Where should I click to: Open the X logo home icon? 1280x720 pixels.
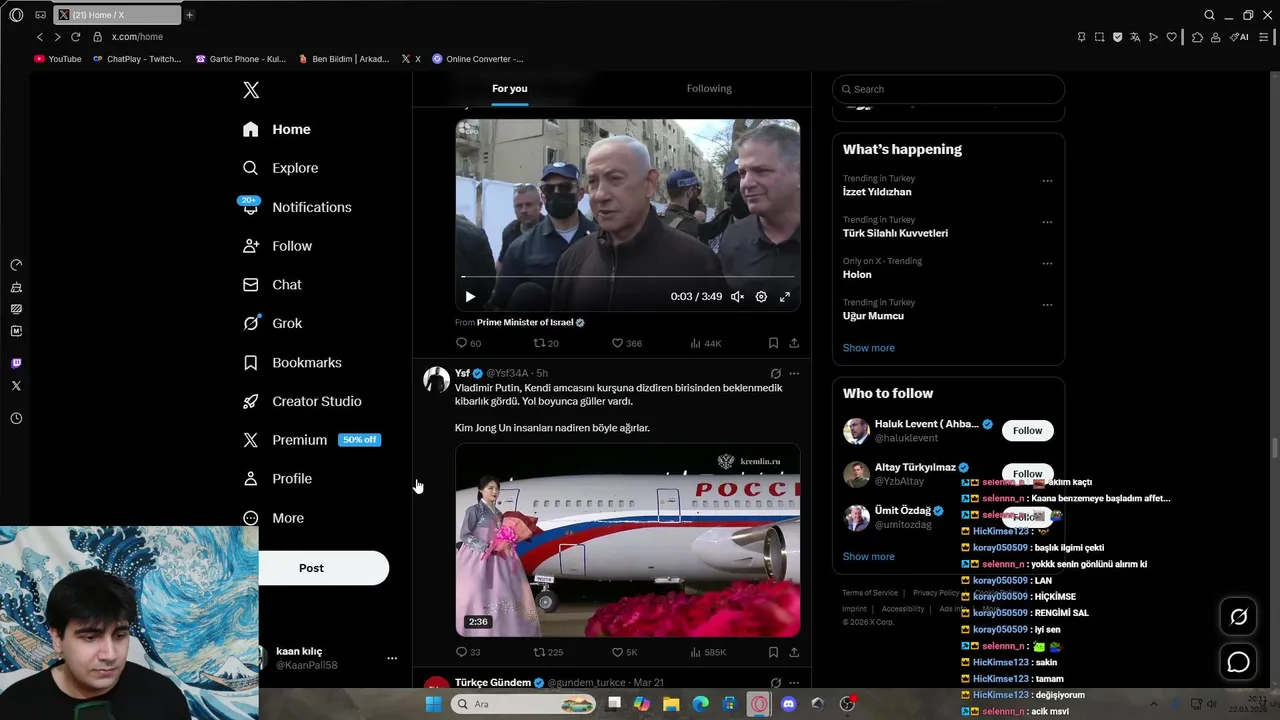click(x=251, y=90)
